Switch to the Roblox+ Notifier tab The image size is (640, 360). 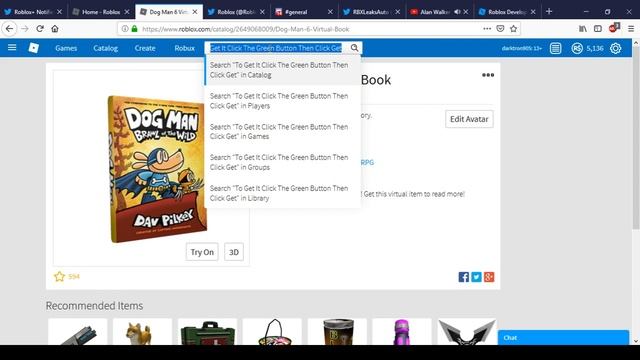pos(33,12)
